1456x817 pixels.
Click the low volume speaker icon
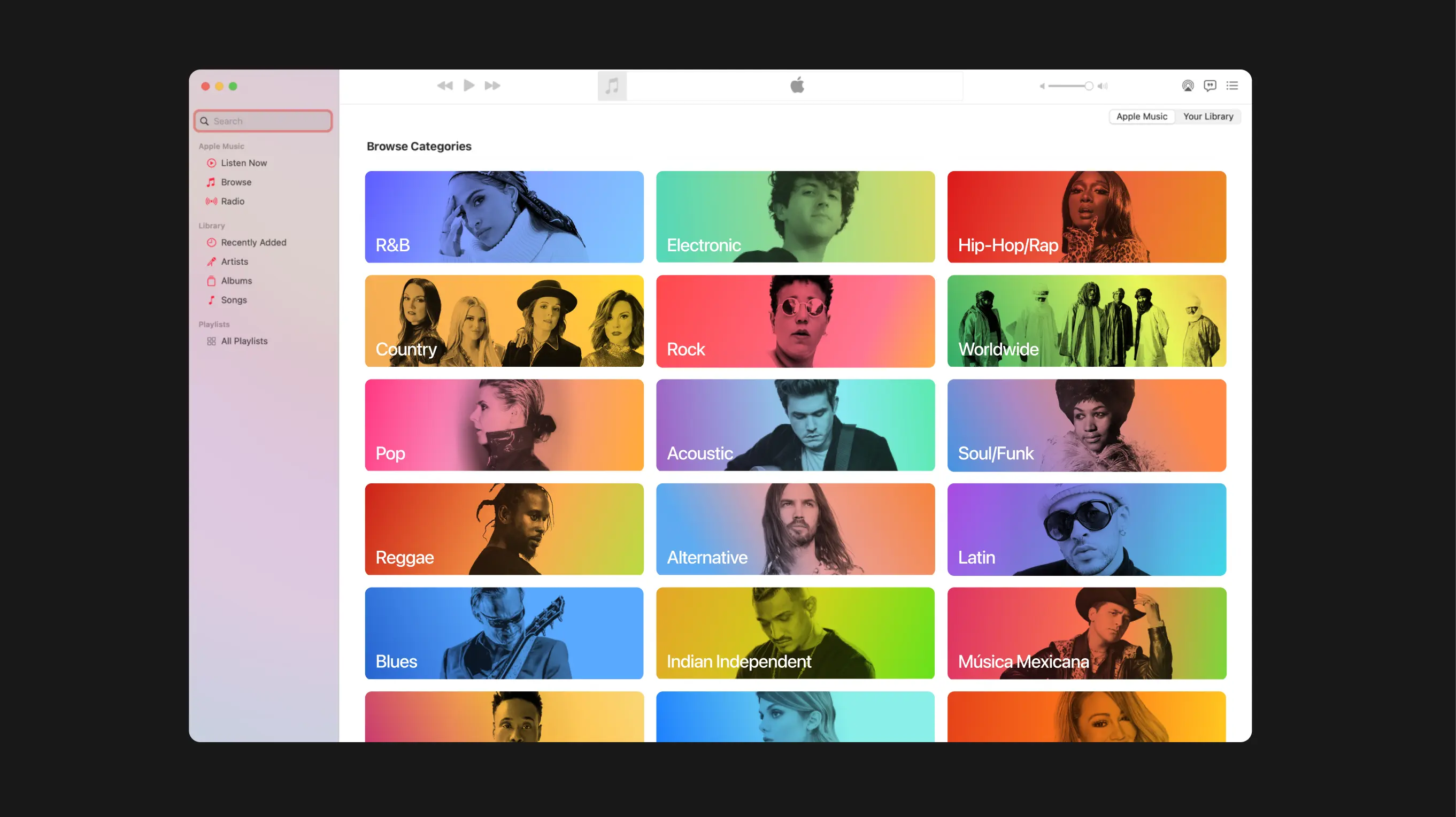point(1042,87)
